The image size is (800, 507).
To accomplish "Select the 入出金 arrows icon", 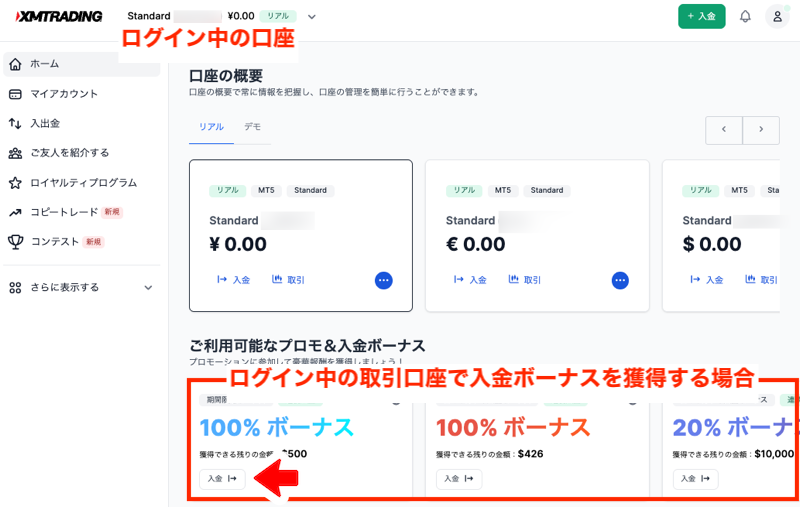I will click(x=15, y=123).
